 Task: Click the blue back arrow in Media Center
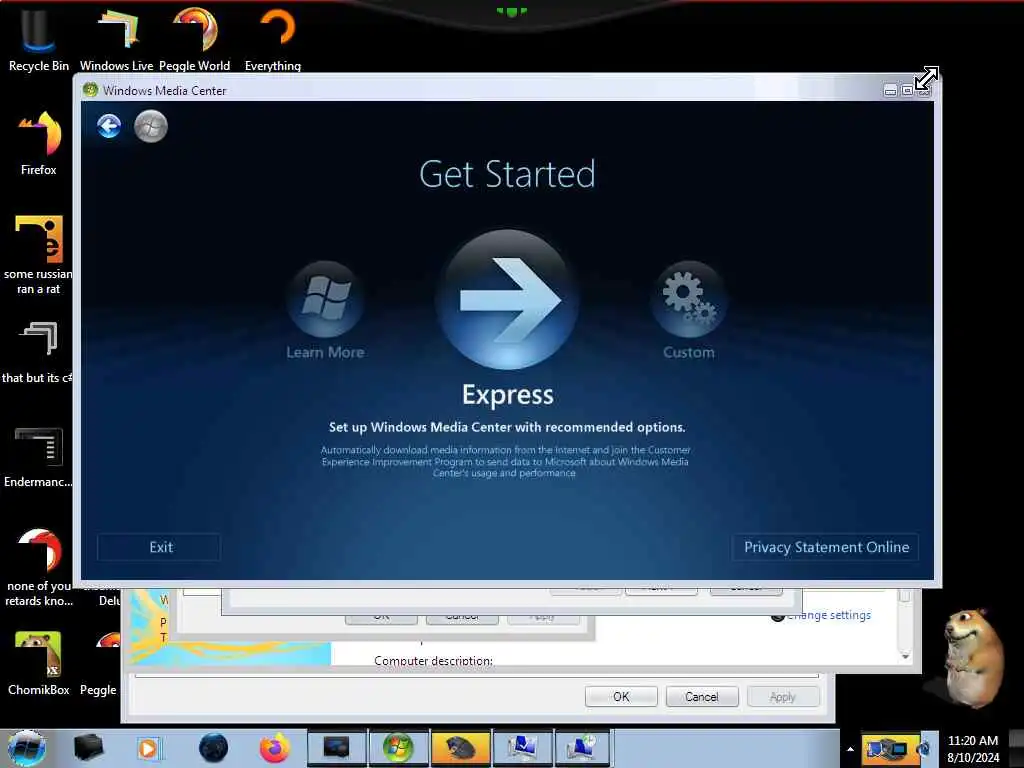pyautogui.click(x=109, y=126)
